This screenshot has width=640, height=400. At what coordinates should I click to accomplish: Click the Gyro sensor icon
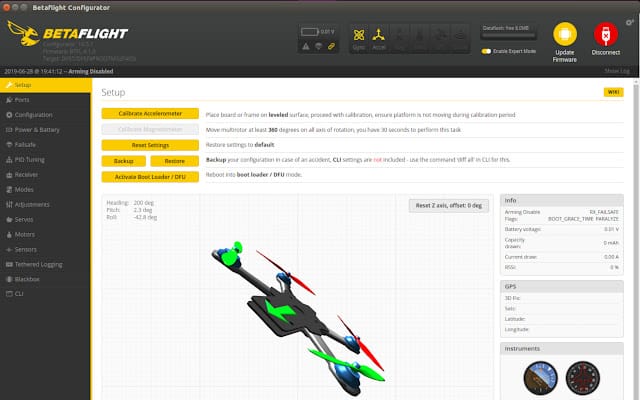pyautogui.click(x=359, y=36)
